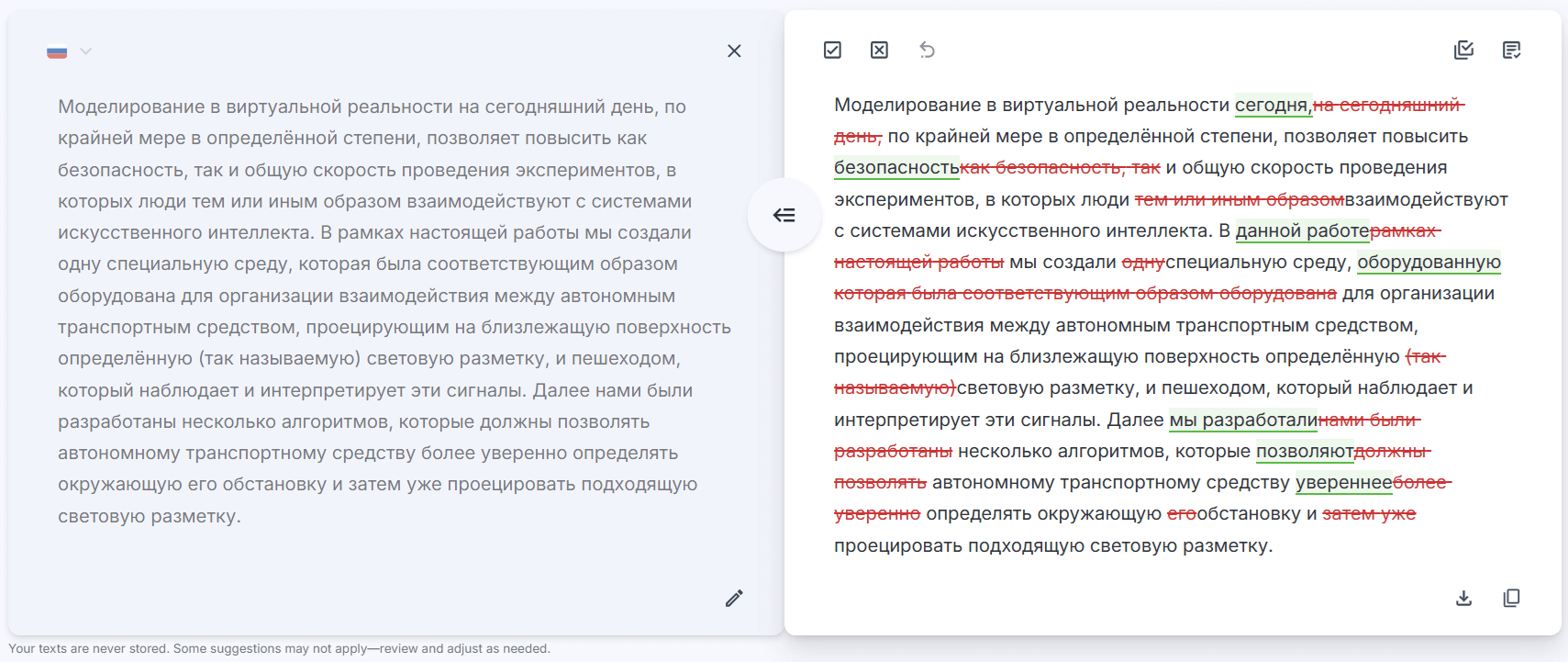Reject all changes with X box icon
The width and height of the screenshot is (1568, 662).
click(x=879, y=50)
